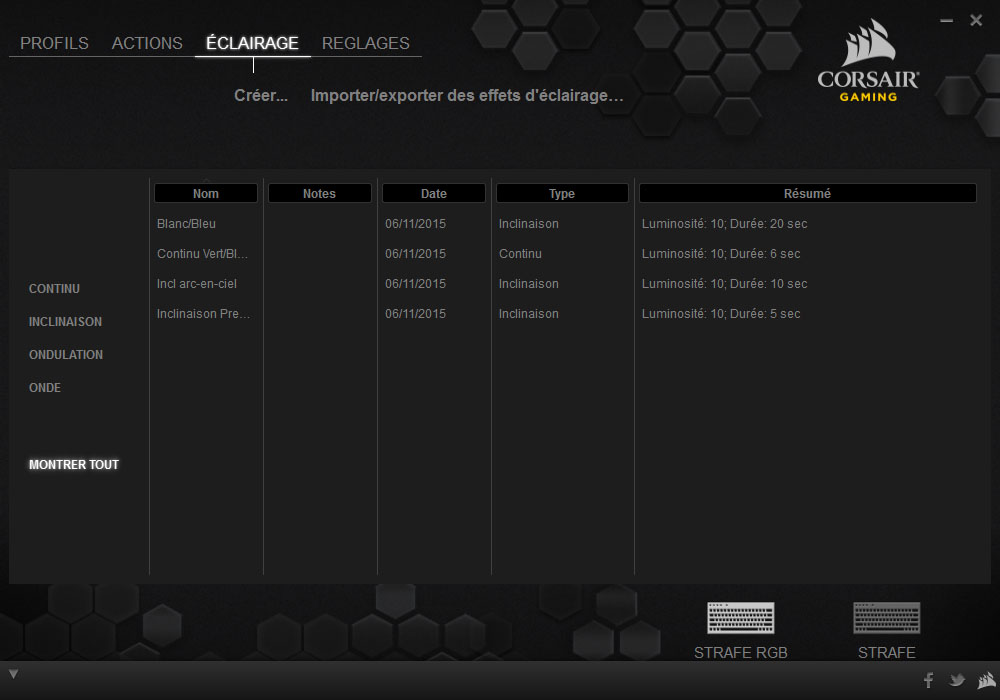This screenshot has height=700, width=1000.
Task: Show only ONDULATION effects
Action: pyautogui.click(x=66, y=355)
